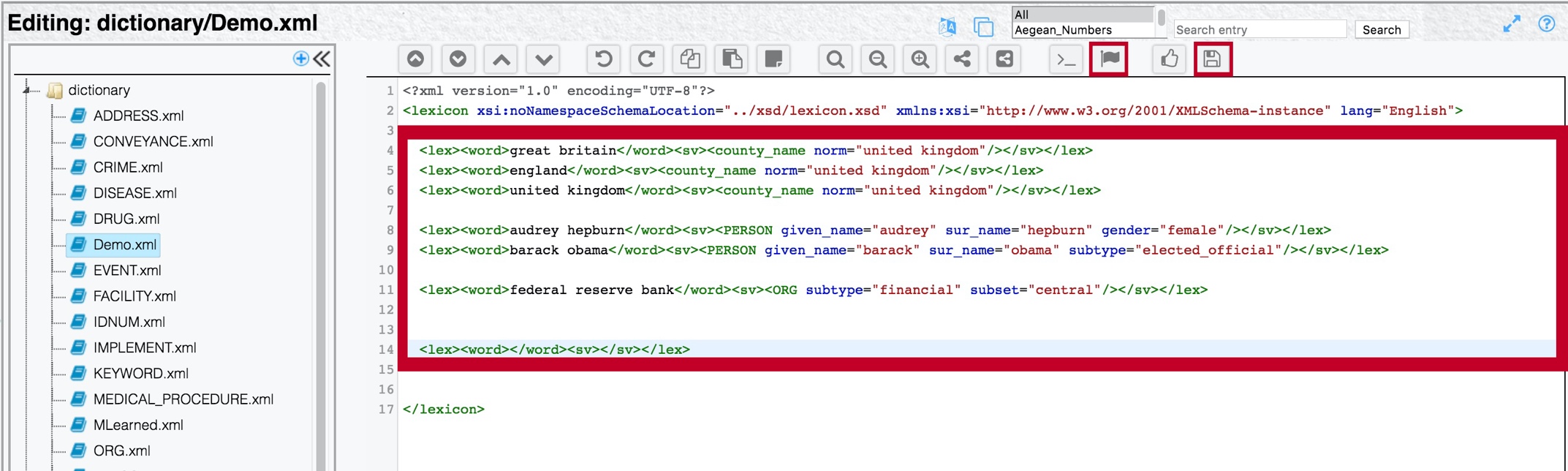The image size is (1568, 471).
Task: Click the thumbs-up icon in the toolbar
Action: click(x=1169, y=59)
